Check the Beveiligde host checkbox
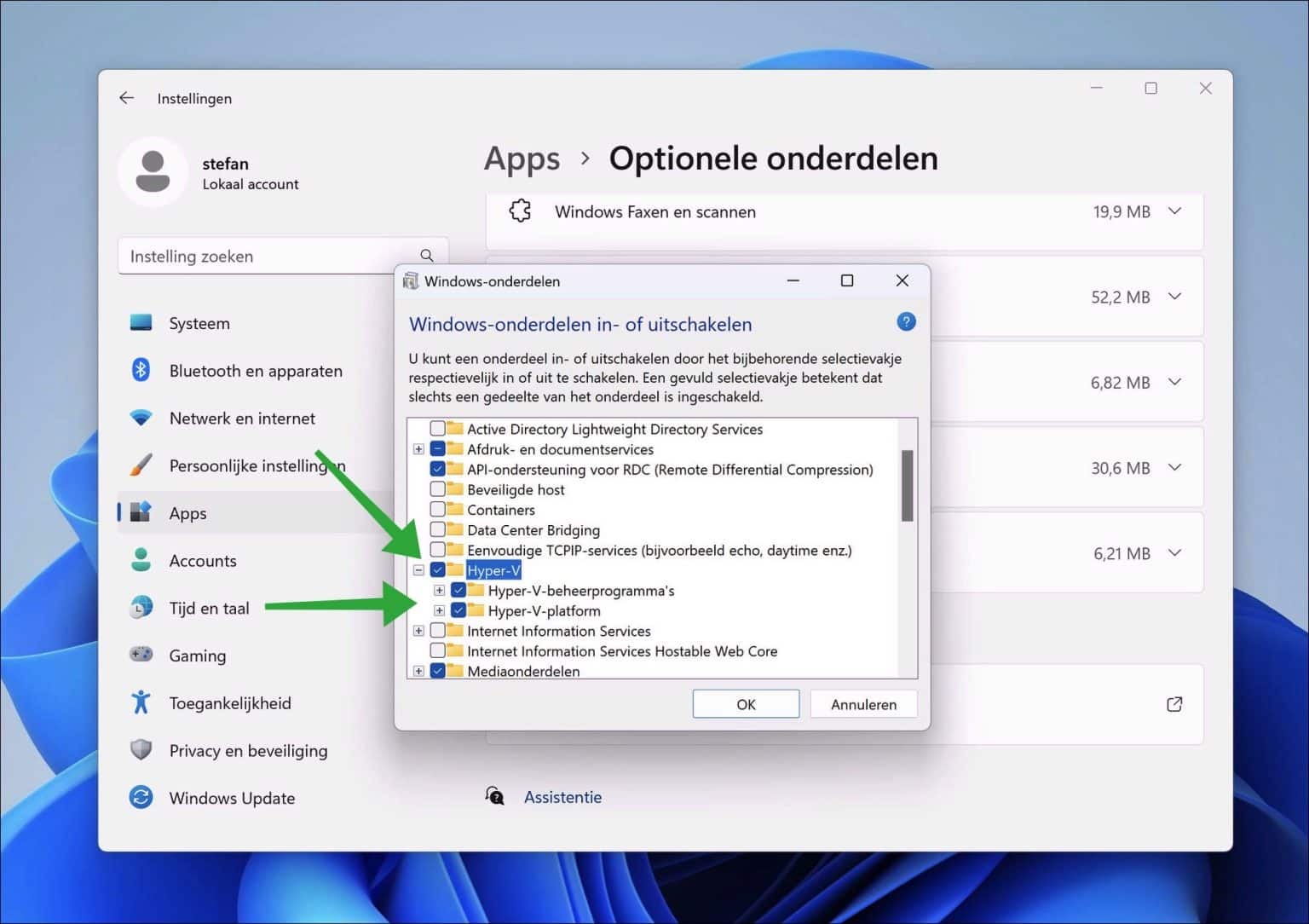The width and height of the screenshot is (1309, 924). (439, 489)
